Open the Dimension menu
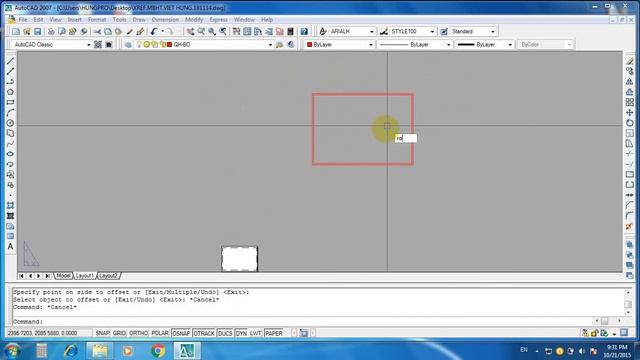Image resolution: width=640 pixels, height=360 pixels. (165, 20)
